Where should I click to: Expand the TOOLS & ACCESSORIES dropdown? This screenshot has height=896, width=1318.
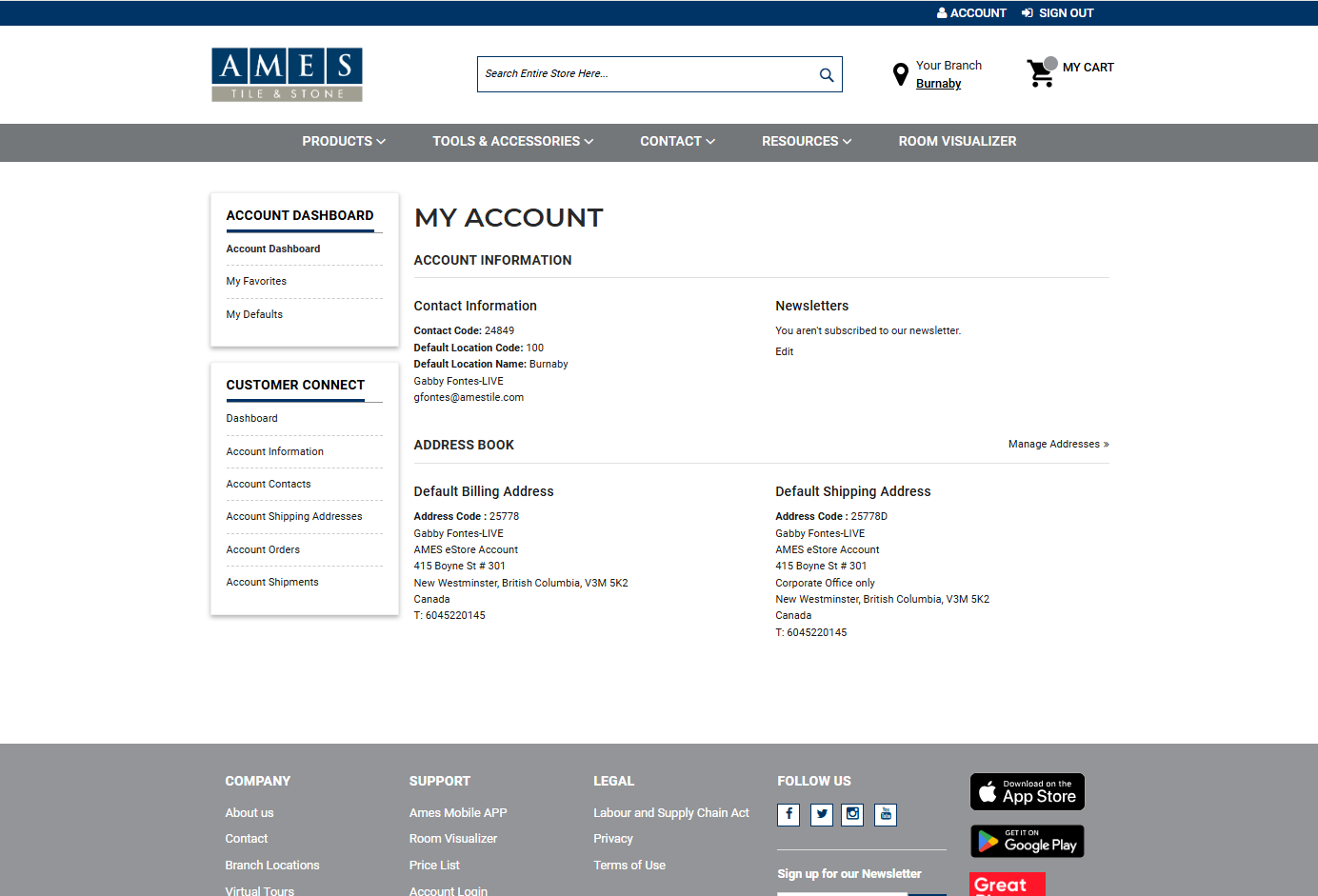pyautogui.click(x=512, y=141)
